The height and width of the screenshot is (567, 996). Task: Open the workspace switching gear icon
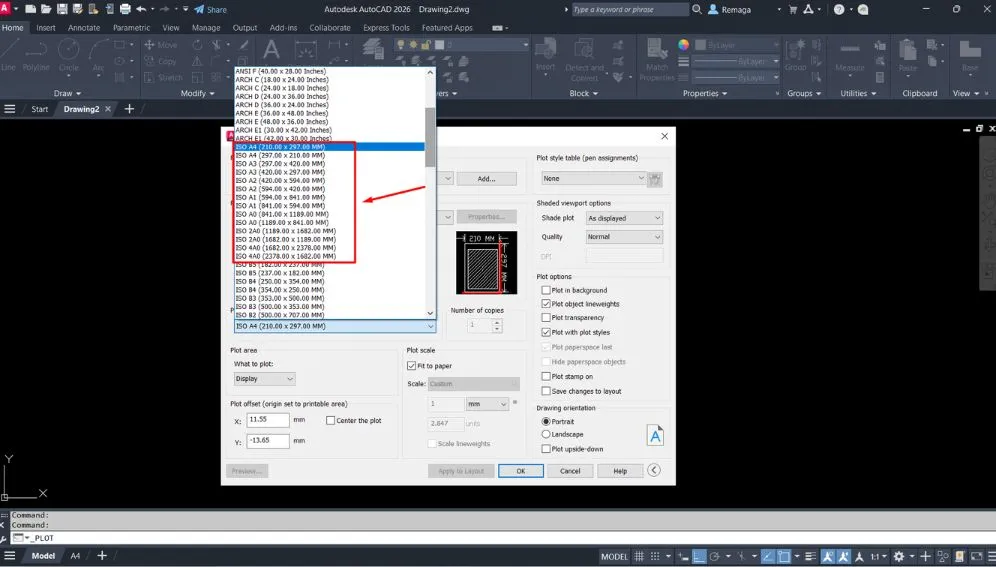point(899,557)
